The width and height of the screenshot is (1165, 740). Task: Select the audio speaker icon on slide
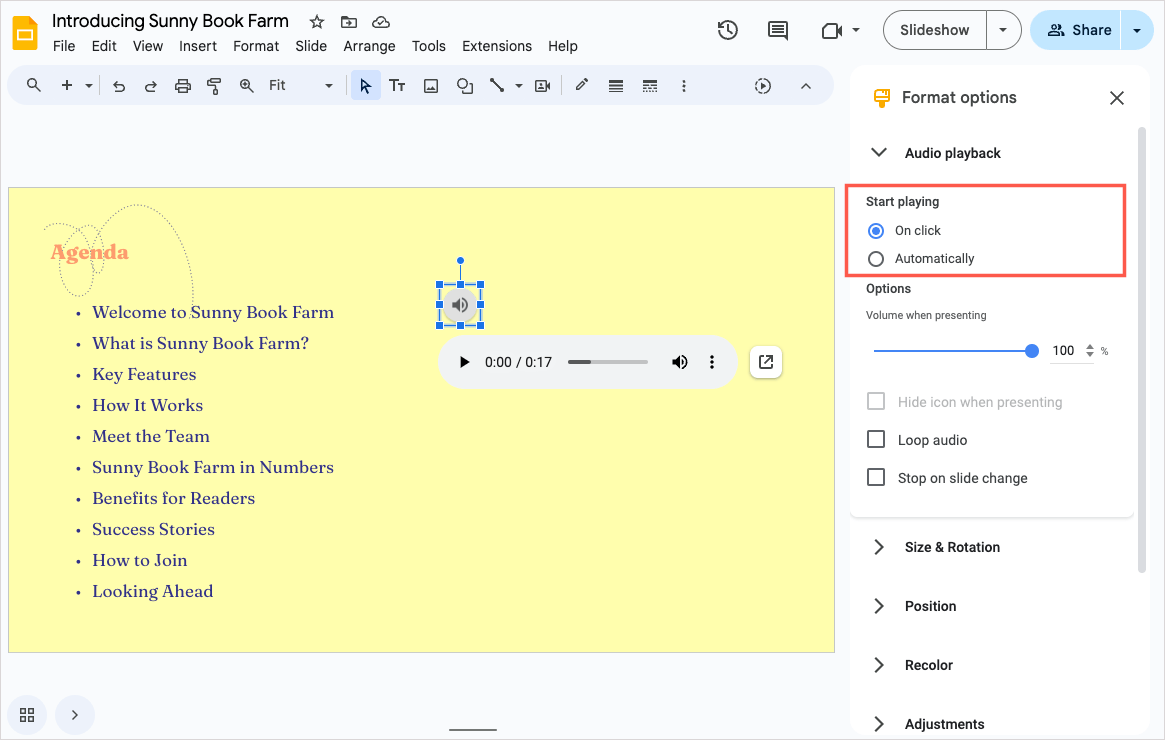point(461,305)
